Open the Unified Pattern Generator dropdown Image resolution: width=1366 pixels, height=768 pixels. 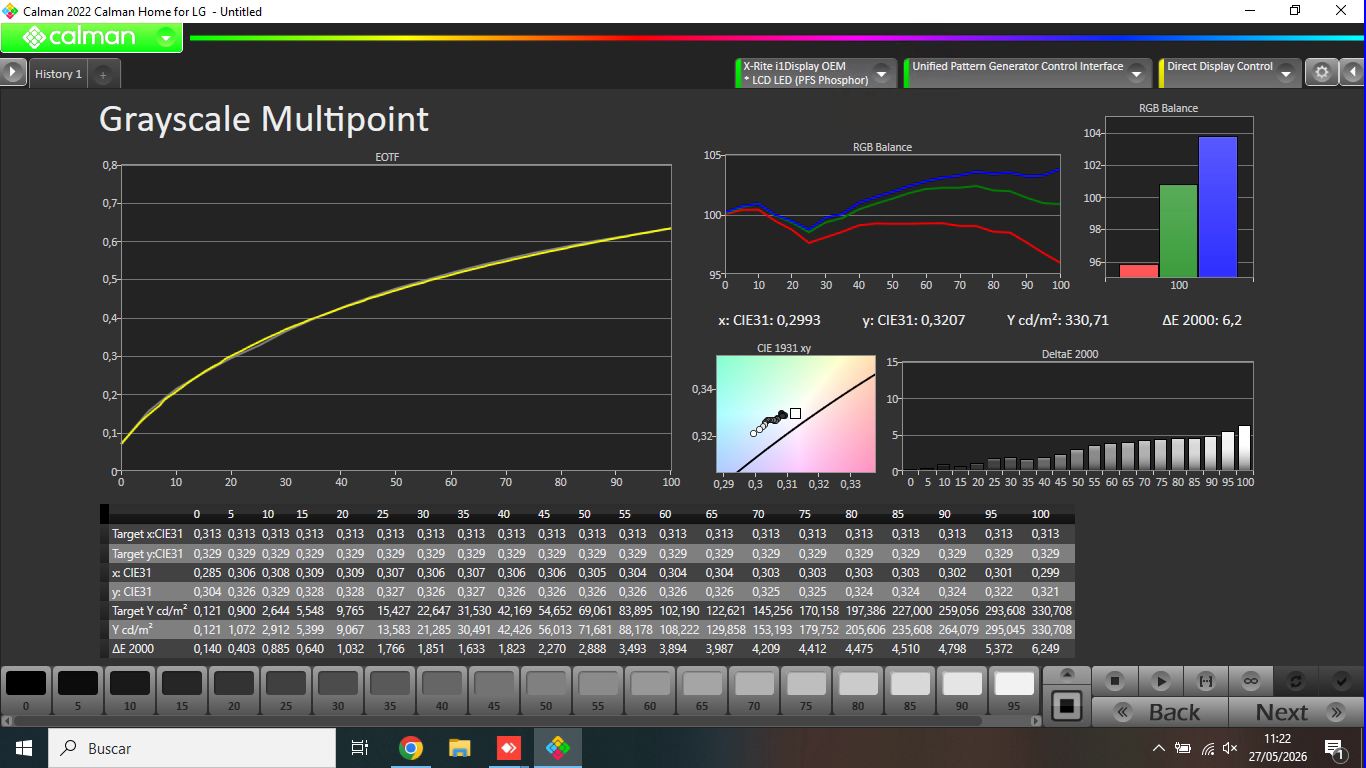(1136, 74)
